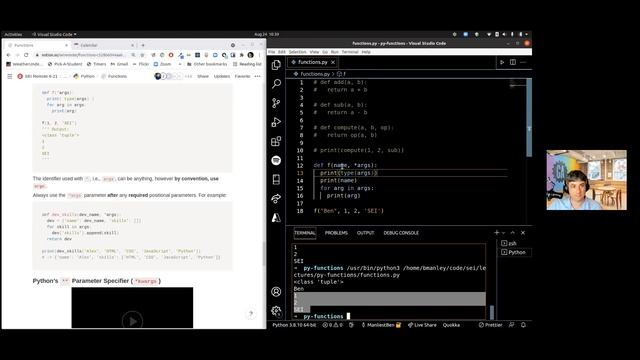The image size is (640, 360).
Task: Click the Live Share status bar button
Action: (x=422, y=325)
